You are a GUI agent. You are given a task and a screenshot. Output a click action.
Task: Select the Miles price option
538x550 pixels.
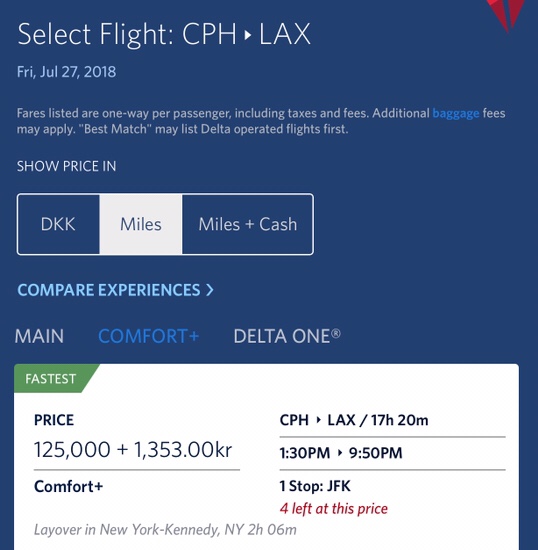[x=141, y=224]
